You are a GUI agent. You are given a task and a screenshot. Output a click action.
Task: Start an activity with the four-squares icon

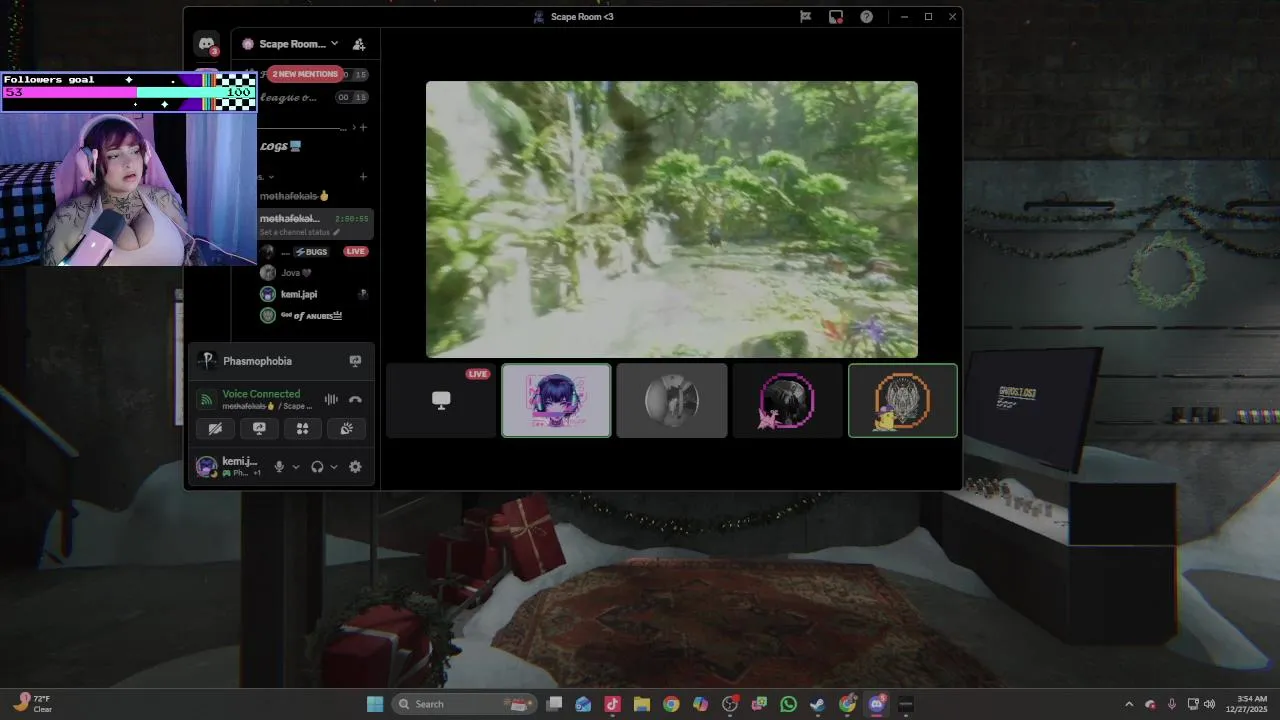[302, 429]
